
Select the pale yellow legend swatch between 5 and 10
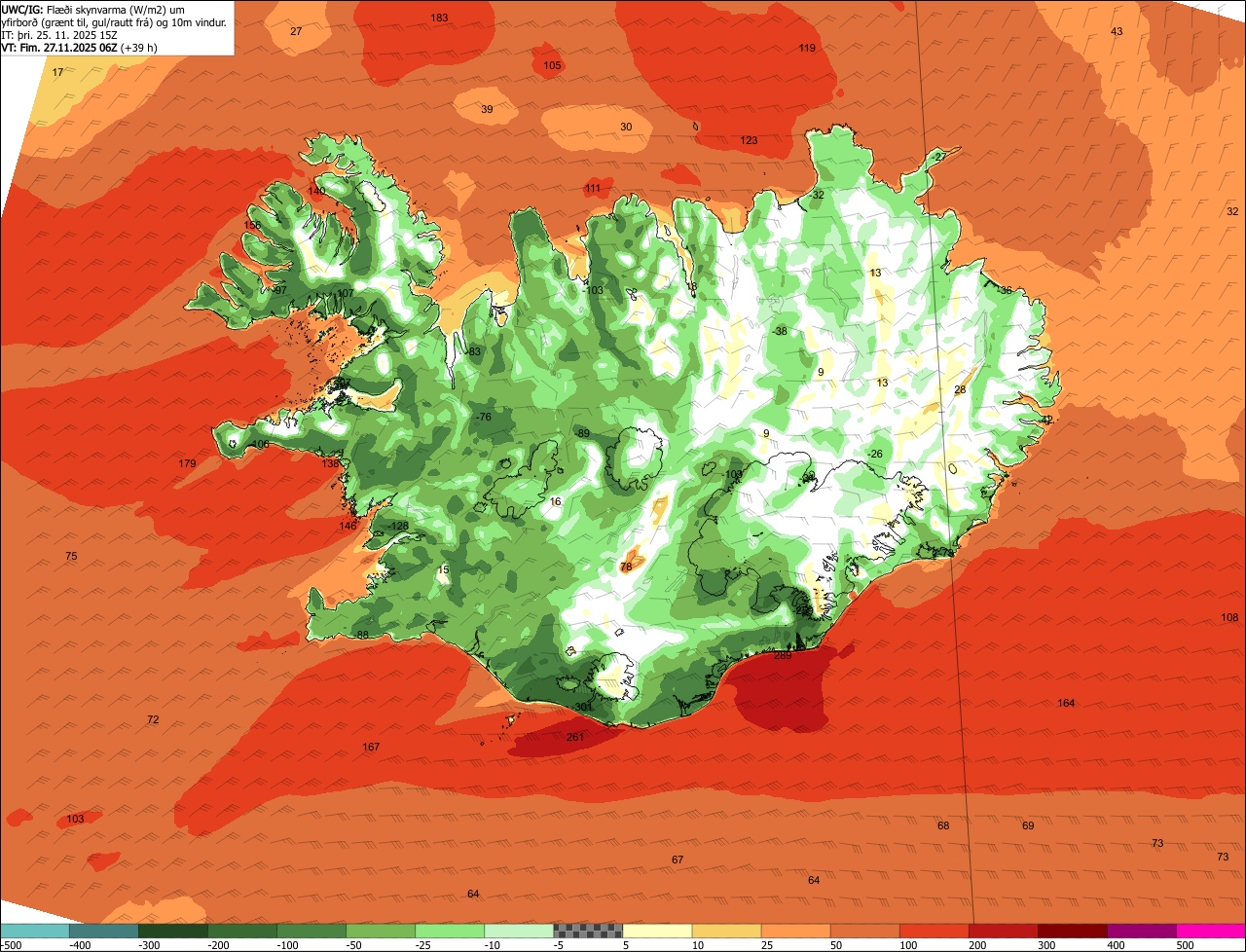pos(657,931)
